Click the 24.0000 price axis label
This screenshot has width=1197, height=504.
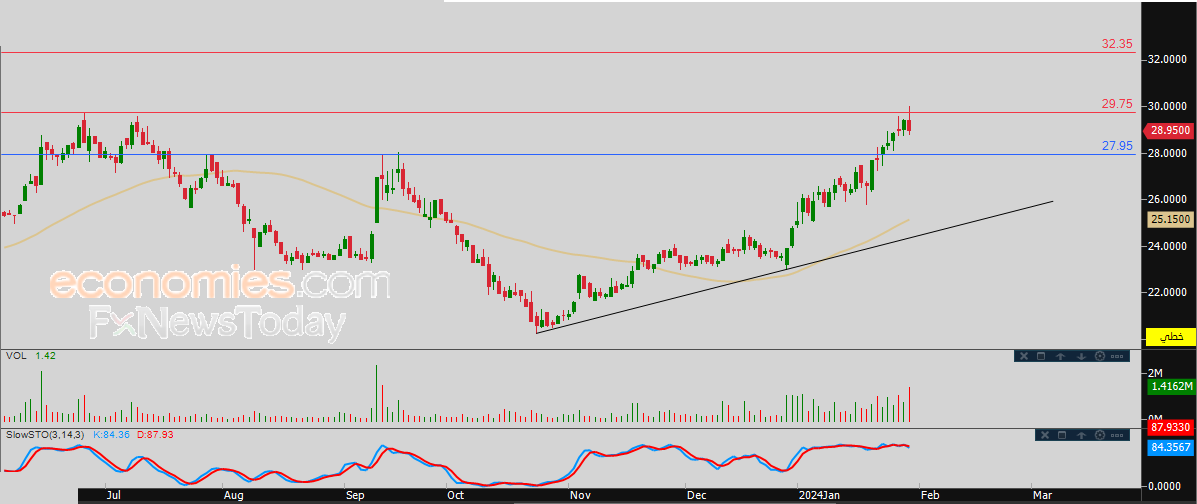1169,246
